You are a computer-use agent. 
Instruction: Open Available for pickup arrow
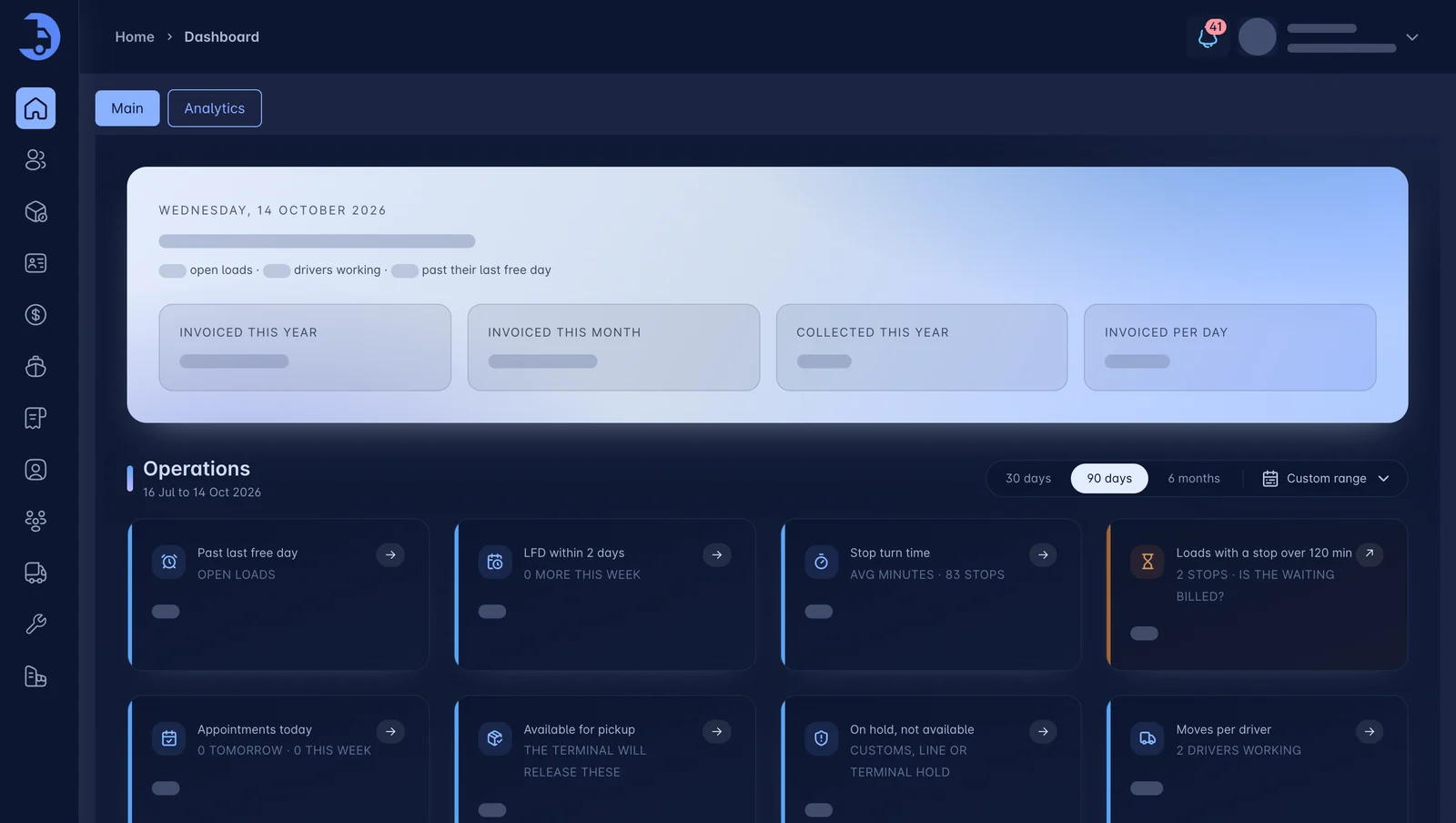717,731
